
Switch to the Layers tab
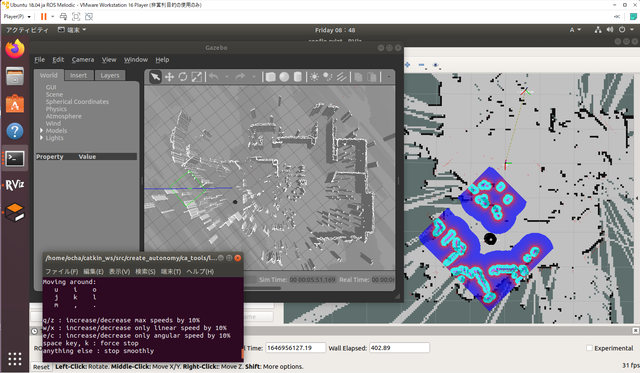[110, 75]
